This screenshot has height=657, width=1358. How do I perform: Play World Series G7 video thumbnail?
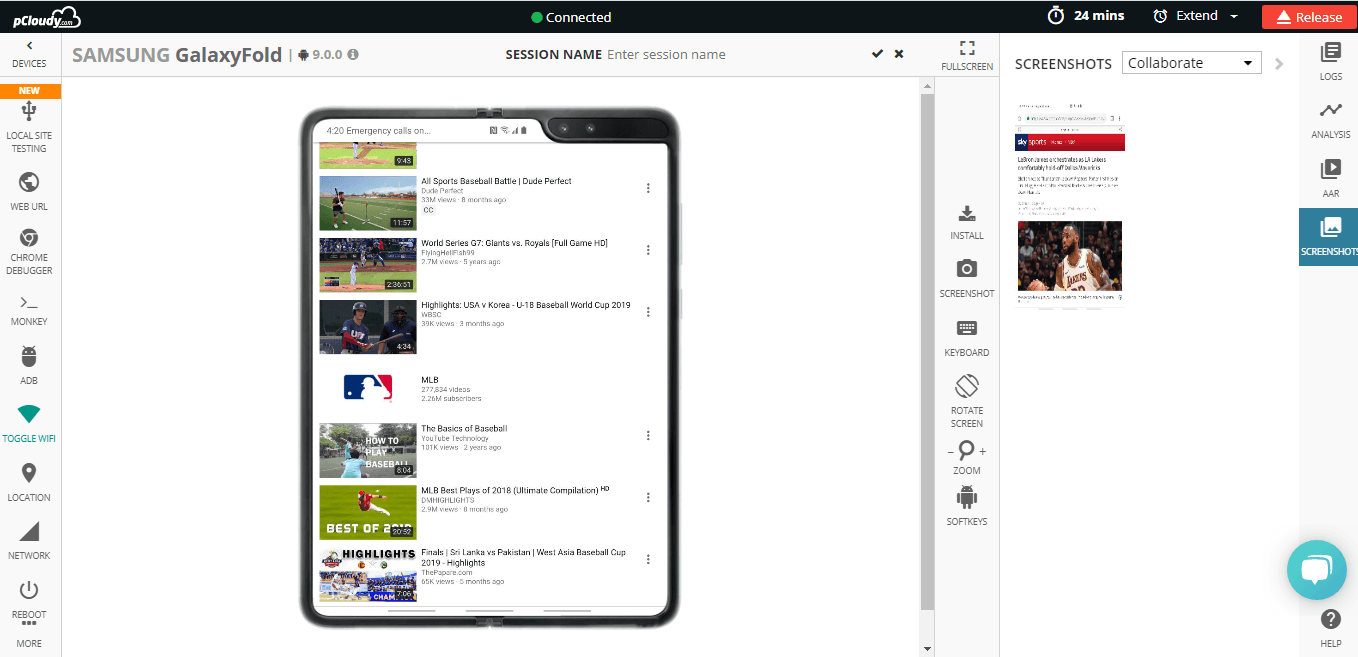point(367,265)
